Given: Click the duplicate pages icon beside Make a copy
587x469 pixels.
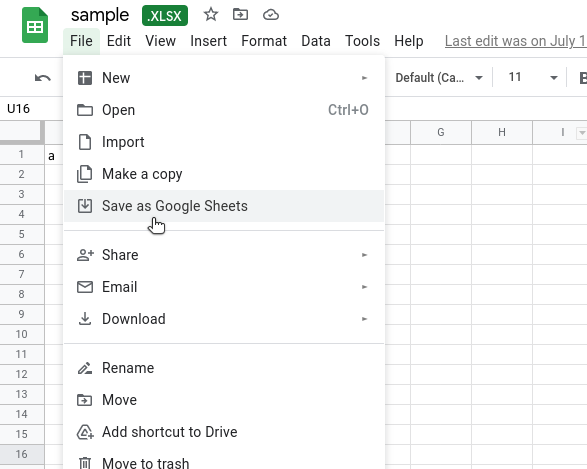Looking at the screenshot, I should coord(85,174).
